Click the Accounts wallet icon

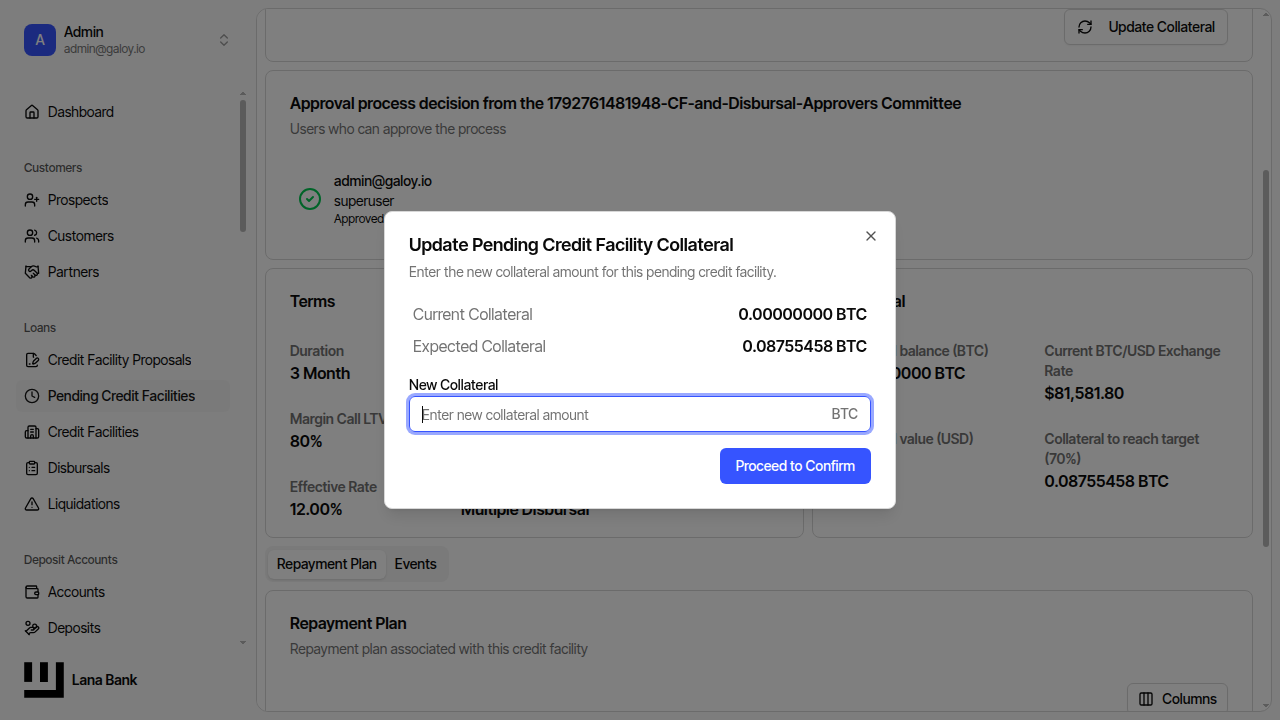tap(32, 592)
